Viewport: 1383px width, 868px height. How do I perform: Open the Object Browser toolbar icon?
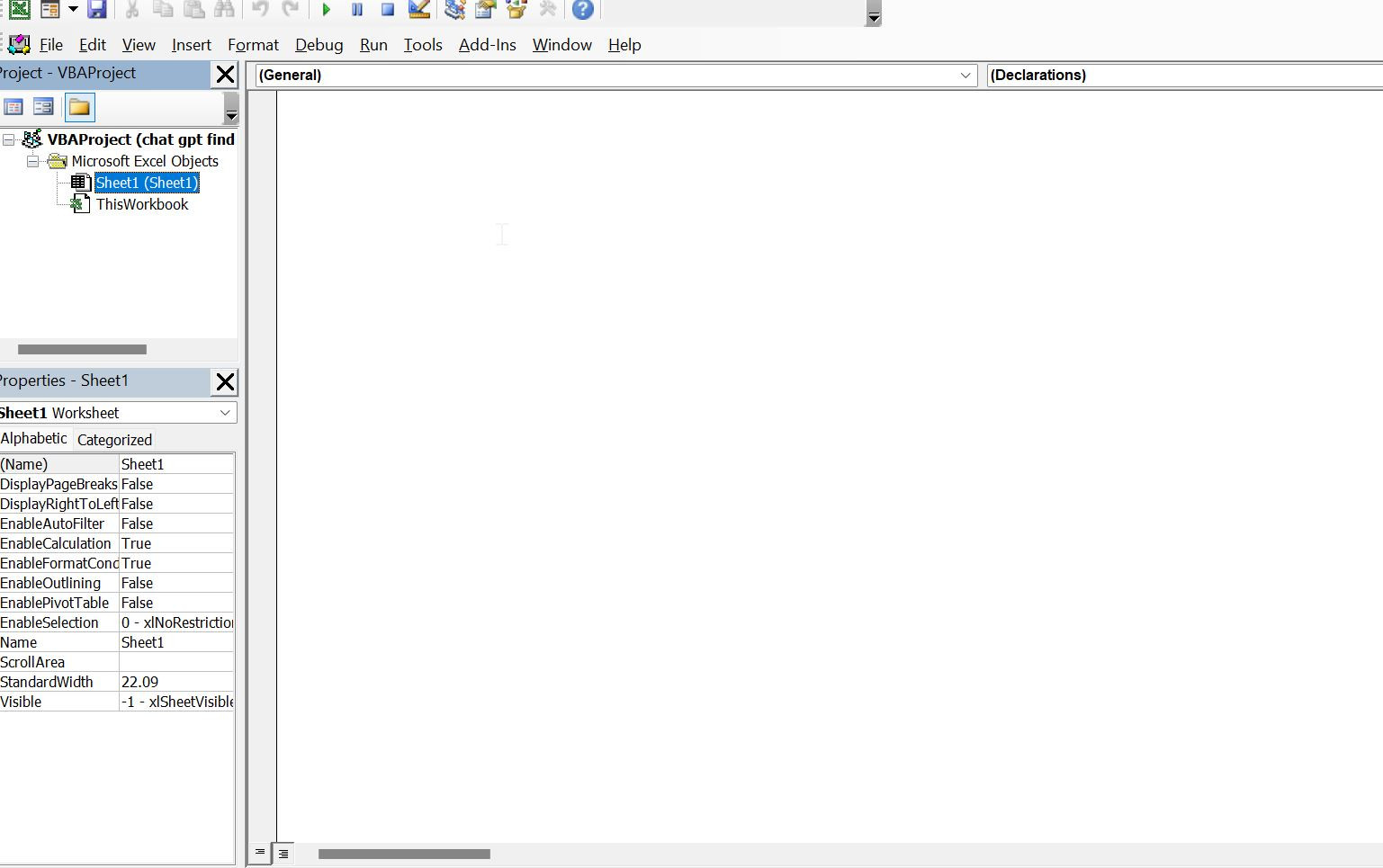click(516, 10)
